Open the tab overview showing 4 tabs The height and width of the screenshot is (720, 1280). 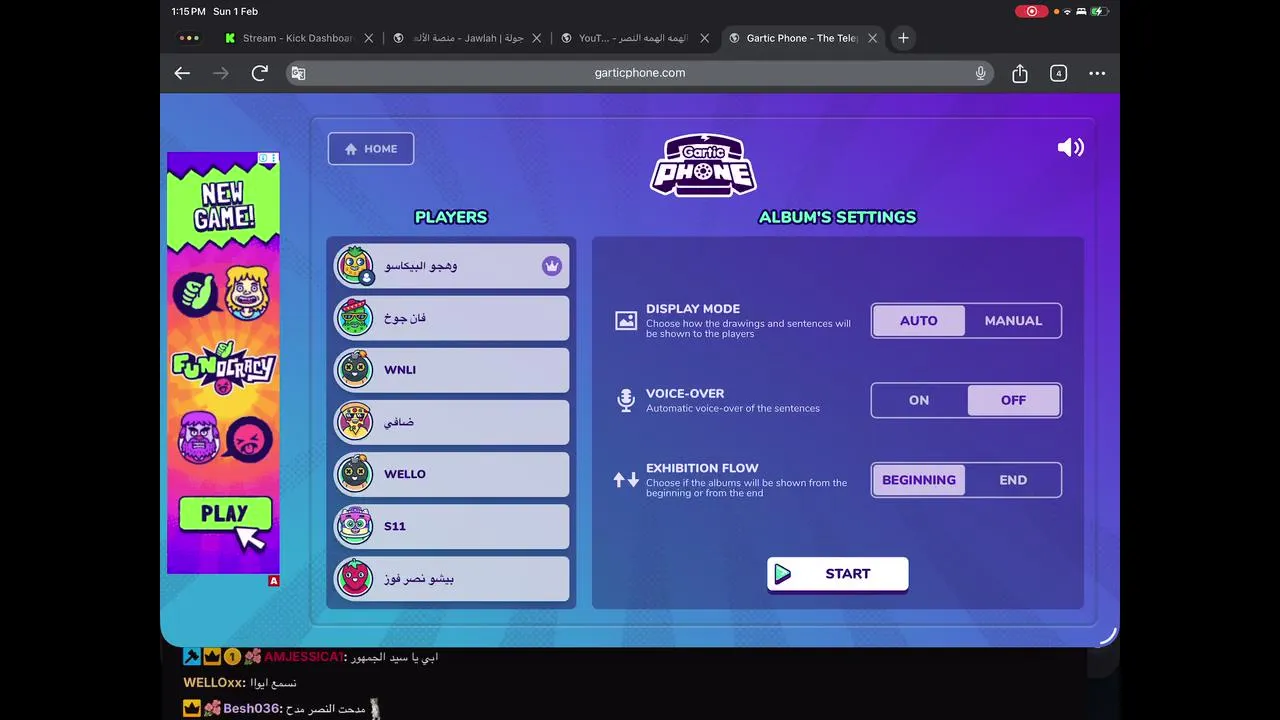[x=1058, y=73]
